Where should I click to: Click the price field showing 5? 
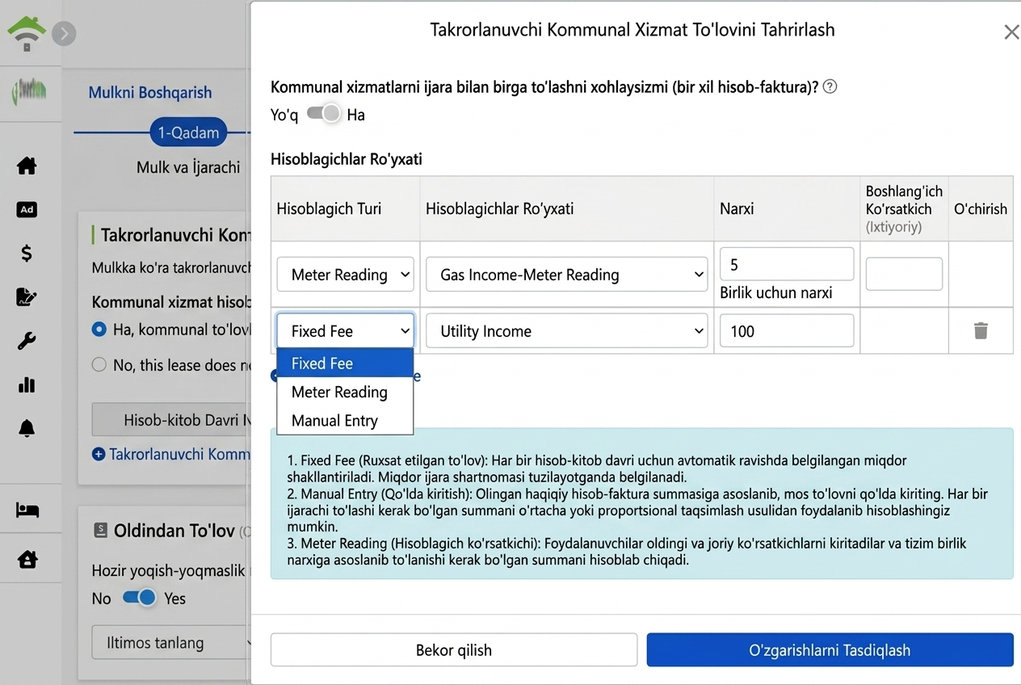click(787, 264)
